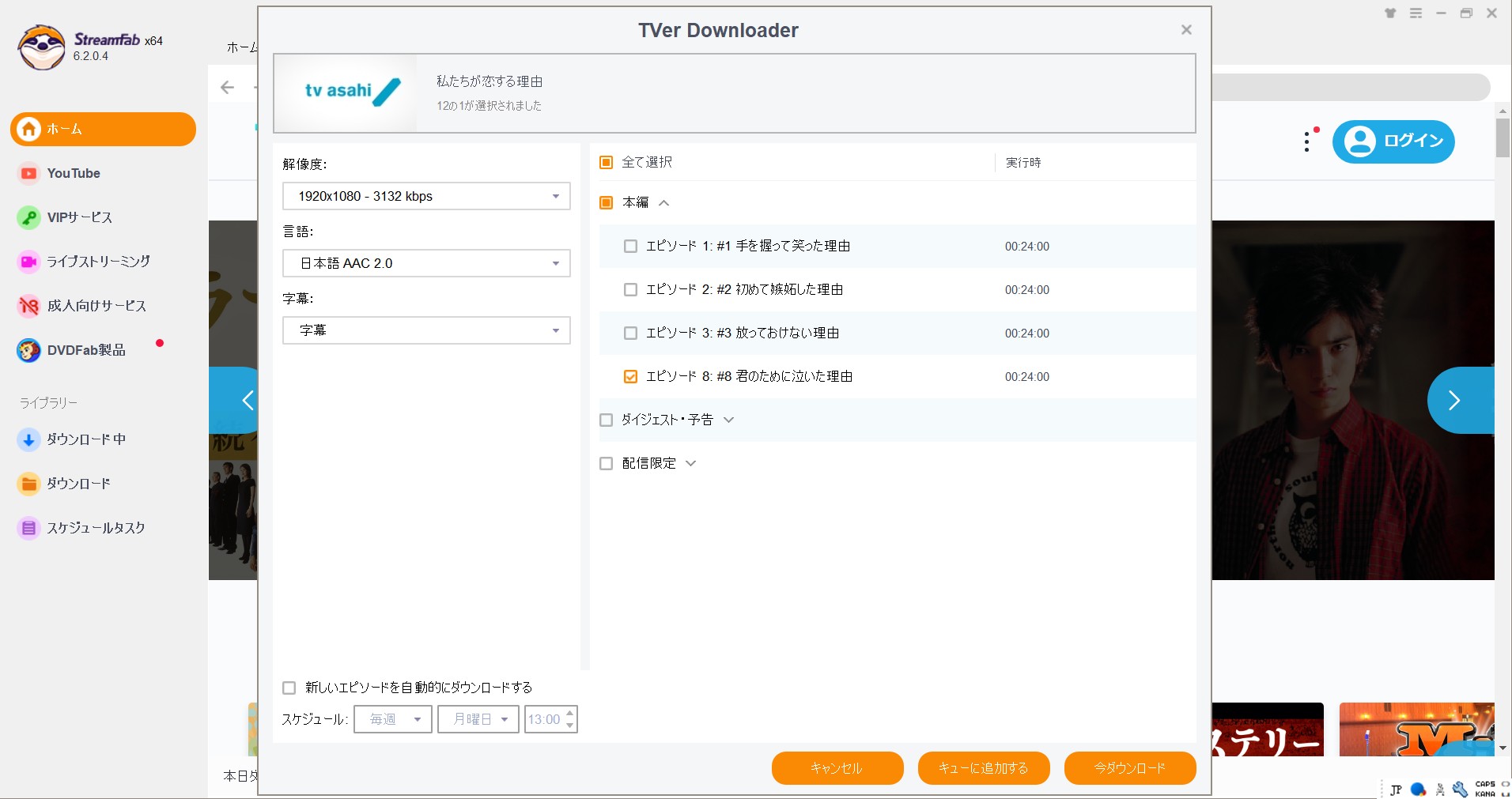Check エピソード 1 手を握って笑った理由
The width and height of the screenshot is (1512, 799).
[x=630, y=247]
